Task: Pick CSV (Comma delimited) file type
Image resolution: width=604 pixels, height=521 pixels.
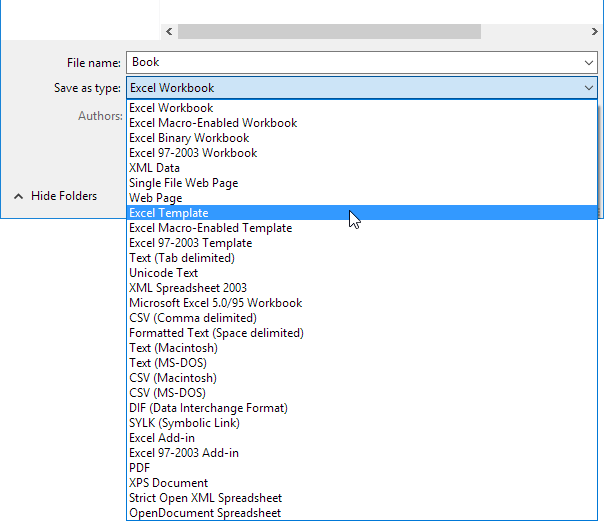Action: pyautogui.click(x=192, y=318)
